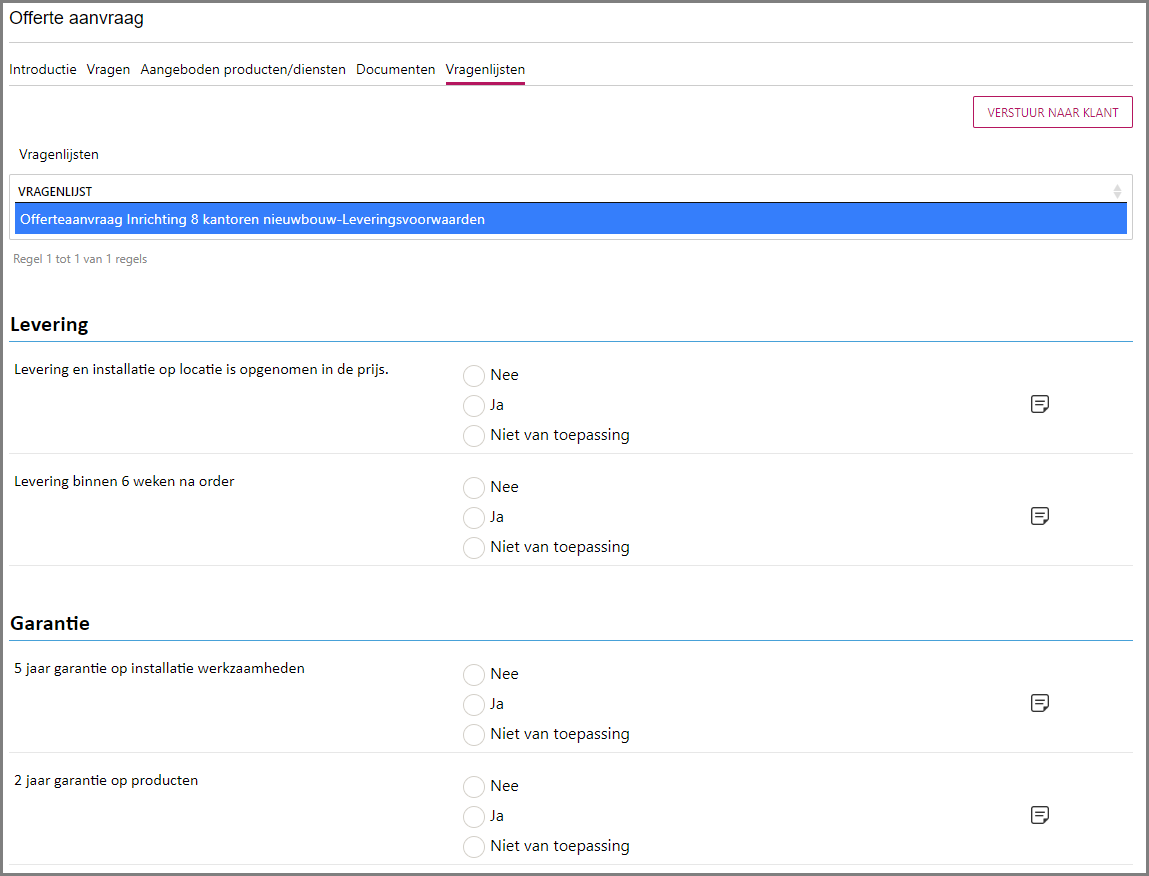Select the Vragenlijsten tab
Viewport: 1149px width, 876px height.
(485, 70)
